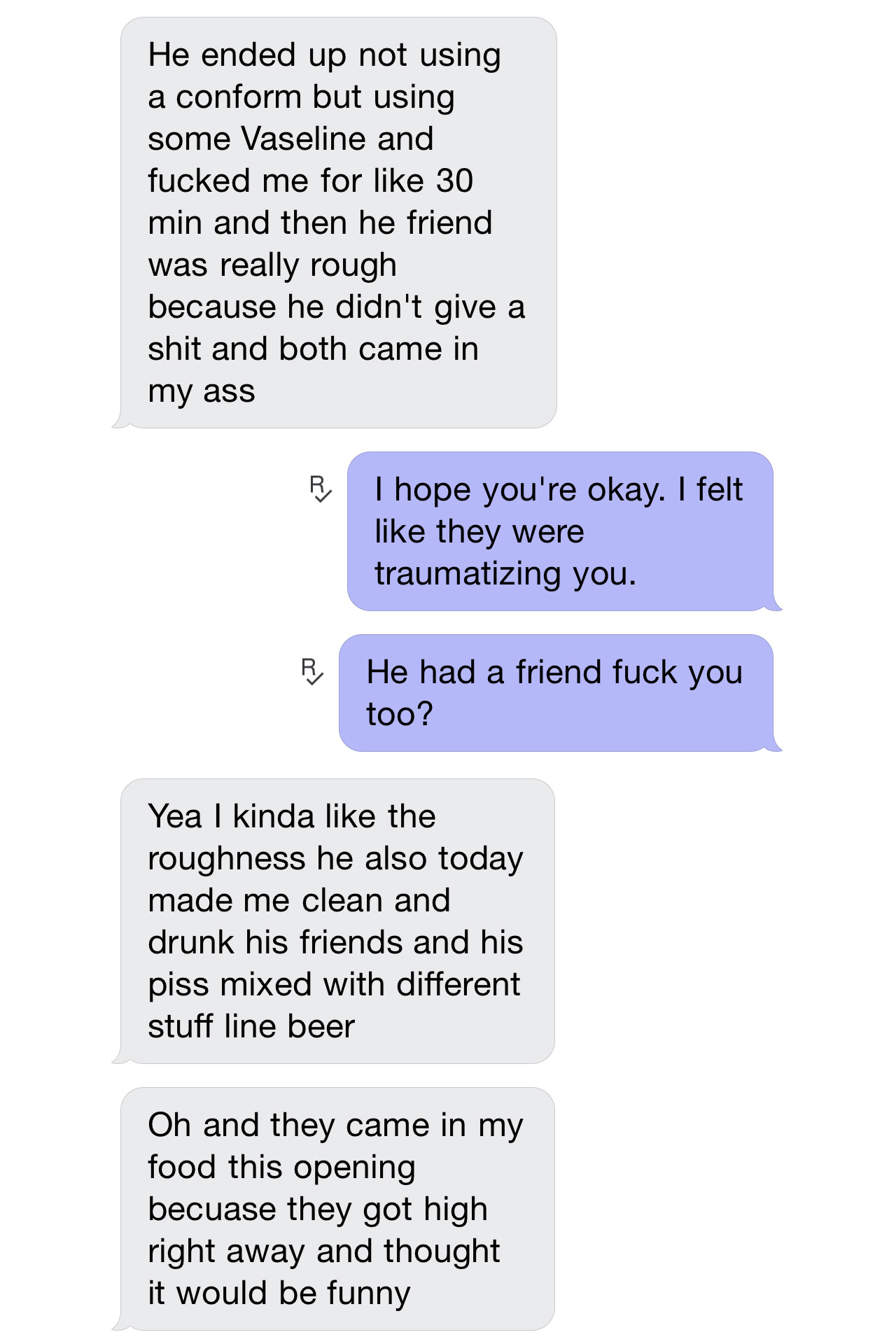Click read receipt icon beside "I hope you're okay"

tap(320, 489)
